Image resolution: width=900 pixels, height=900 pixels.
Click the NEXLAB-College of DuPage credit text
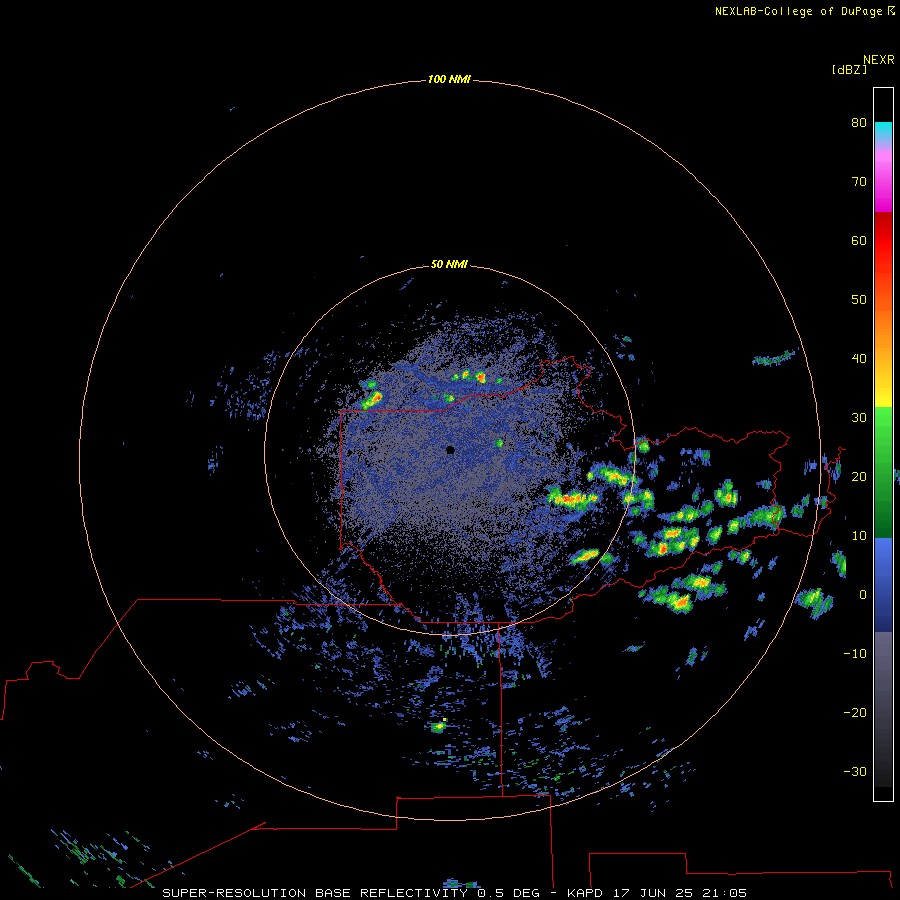click(805, 11)
